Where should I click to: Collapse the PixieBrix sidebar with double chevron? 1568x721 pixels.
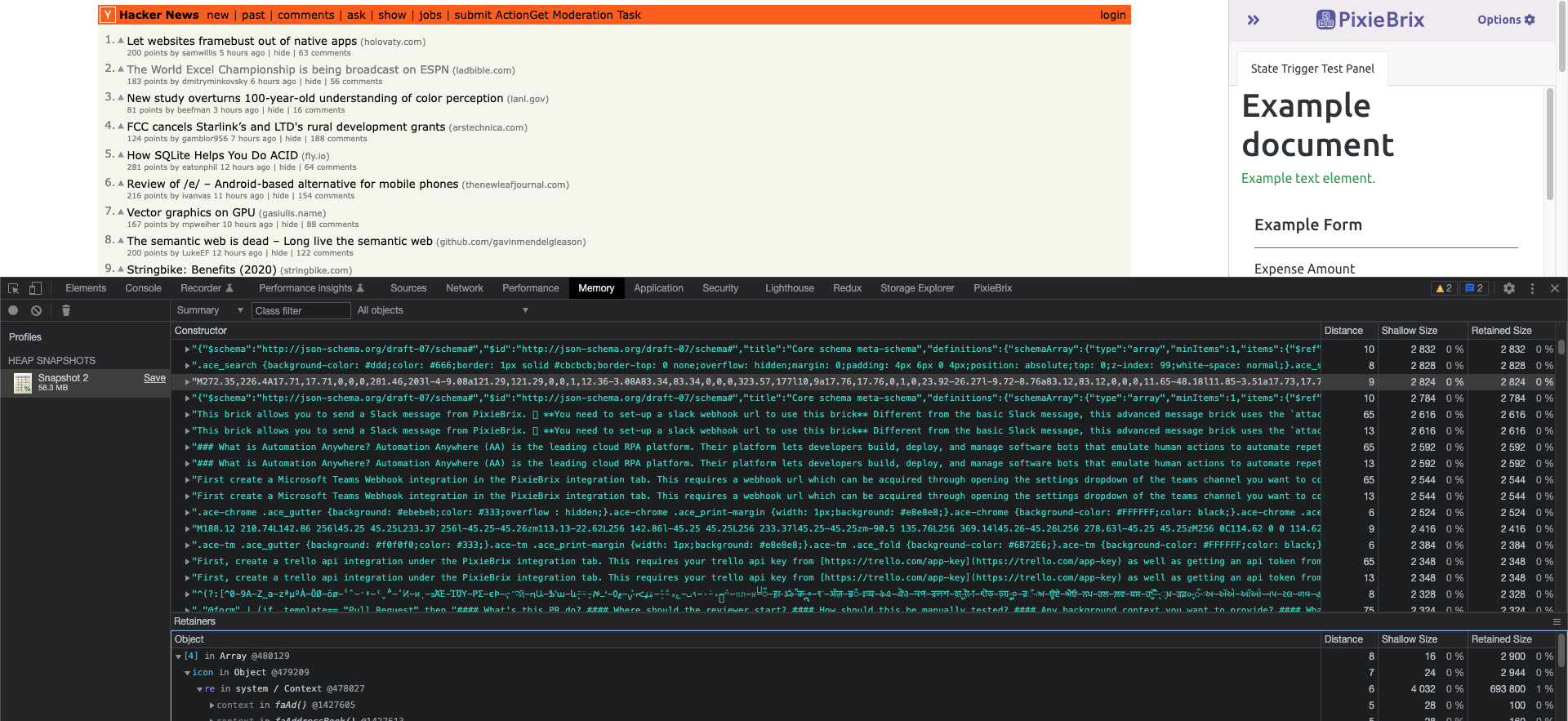click(x=1254, y=20)
